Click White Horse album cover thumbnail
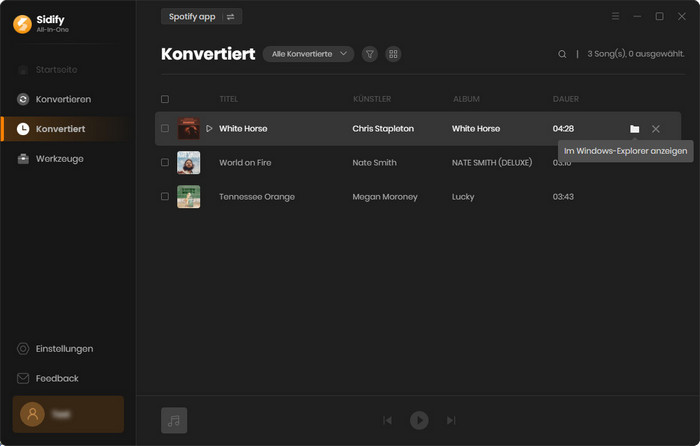Screen dimensions: 700x446 [x=188, y=129]
